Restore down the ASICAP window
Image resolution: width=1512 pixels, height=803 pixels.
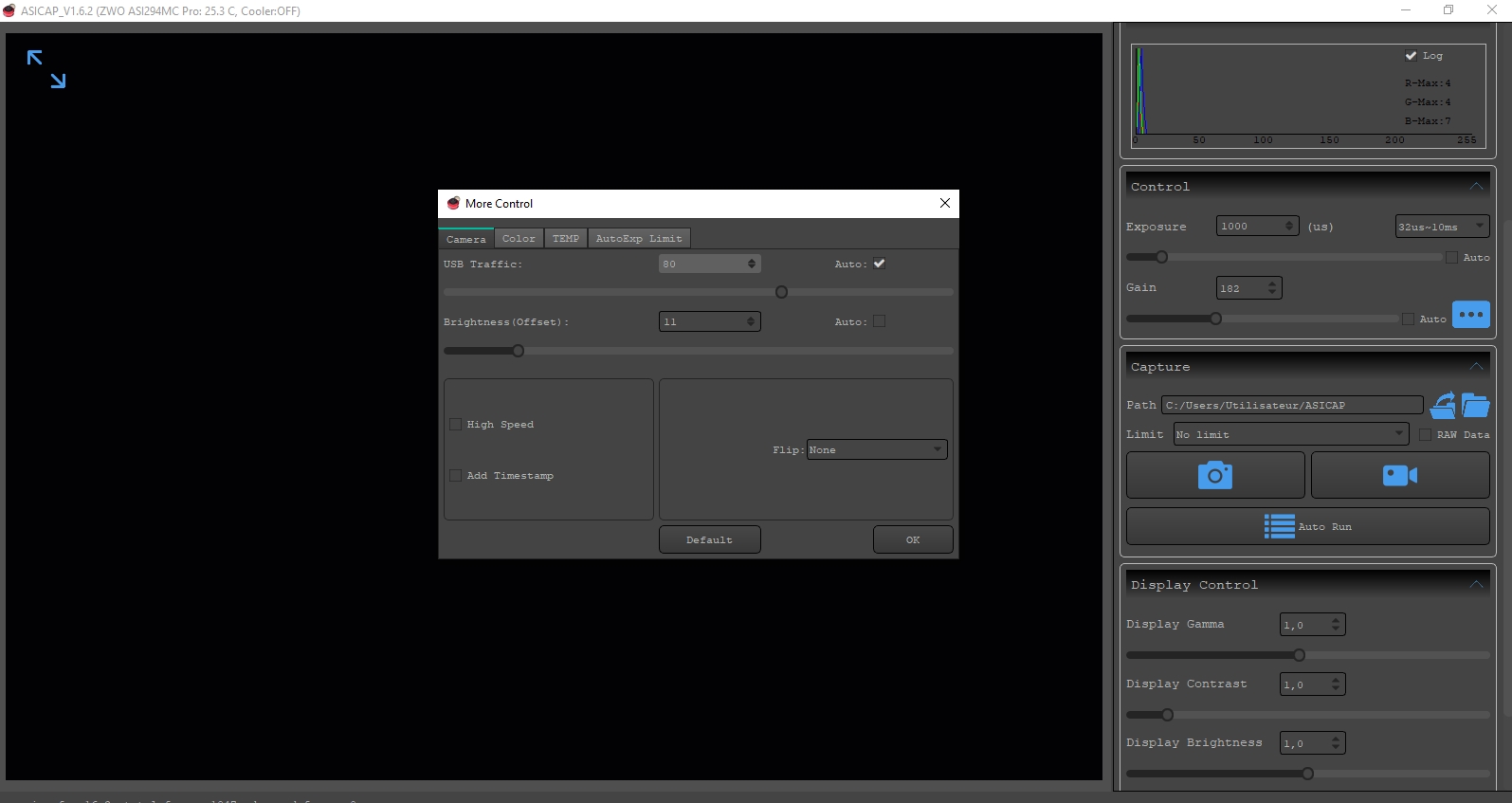point(1448,10)
